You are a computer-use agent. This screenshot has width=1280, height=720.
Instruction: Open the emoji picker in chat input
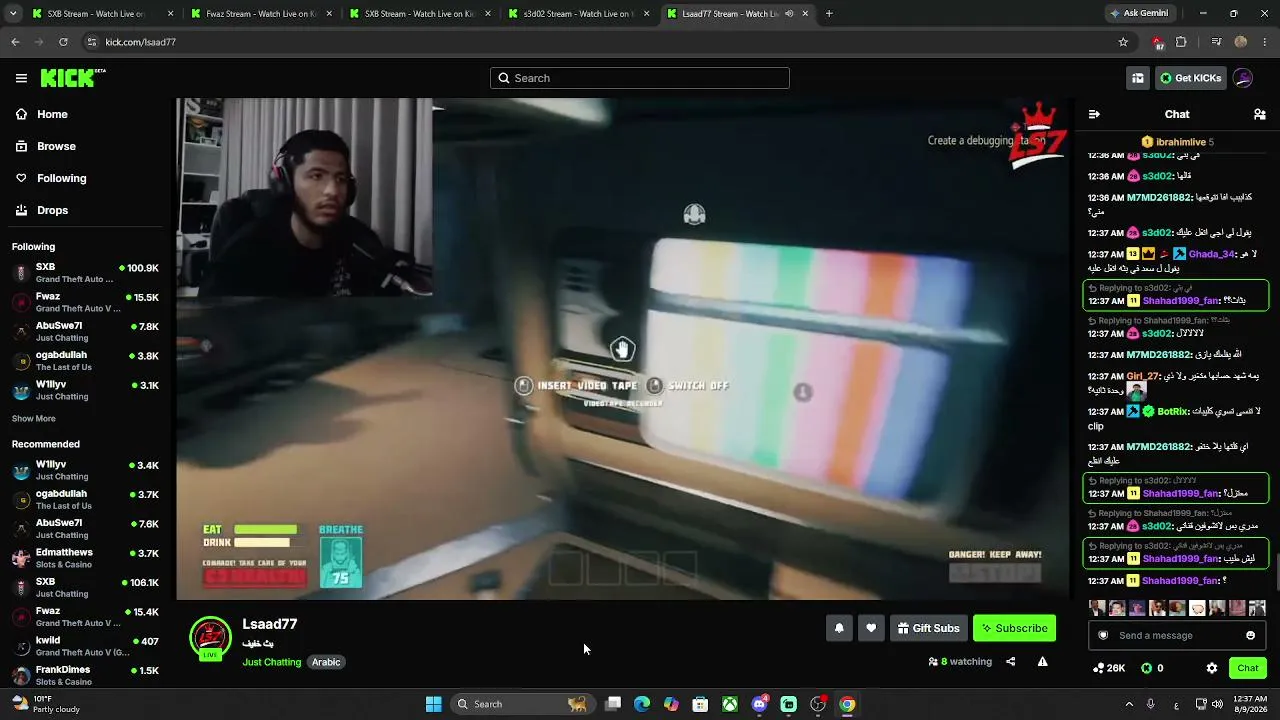(1250, 635)
